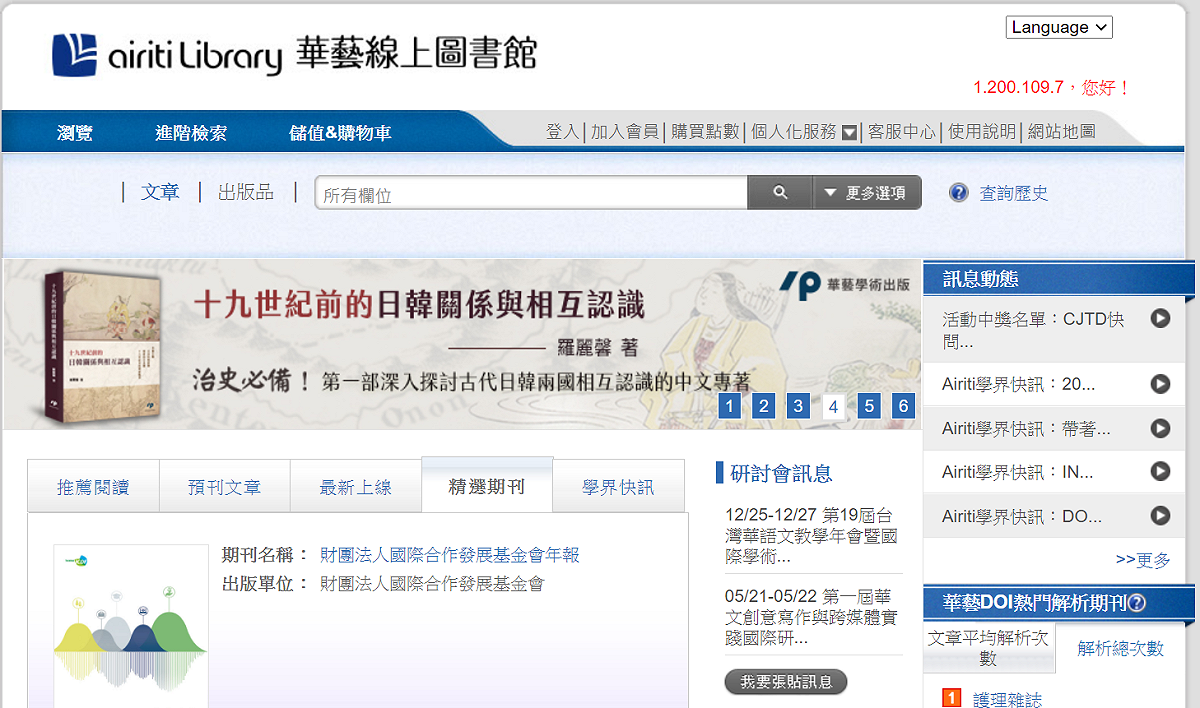Click the 我要張貼訊息 button
The width and height of the screenshot is (1200, 708).
click(x=786, y=682)
